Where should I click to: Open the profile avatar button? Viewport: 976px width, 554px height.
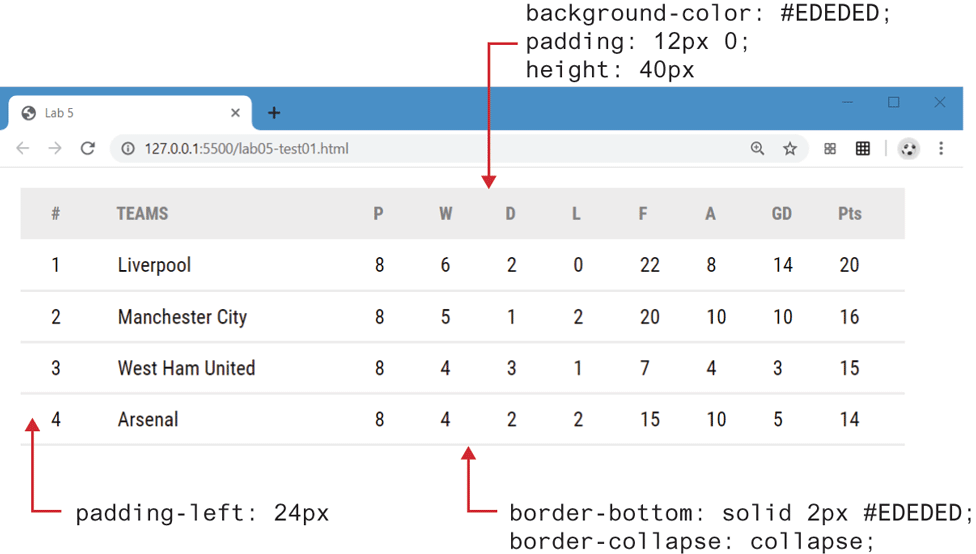[908, 149]
